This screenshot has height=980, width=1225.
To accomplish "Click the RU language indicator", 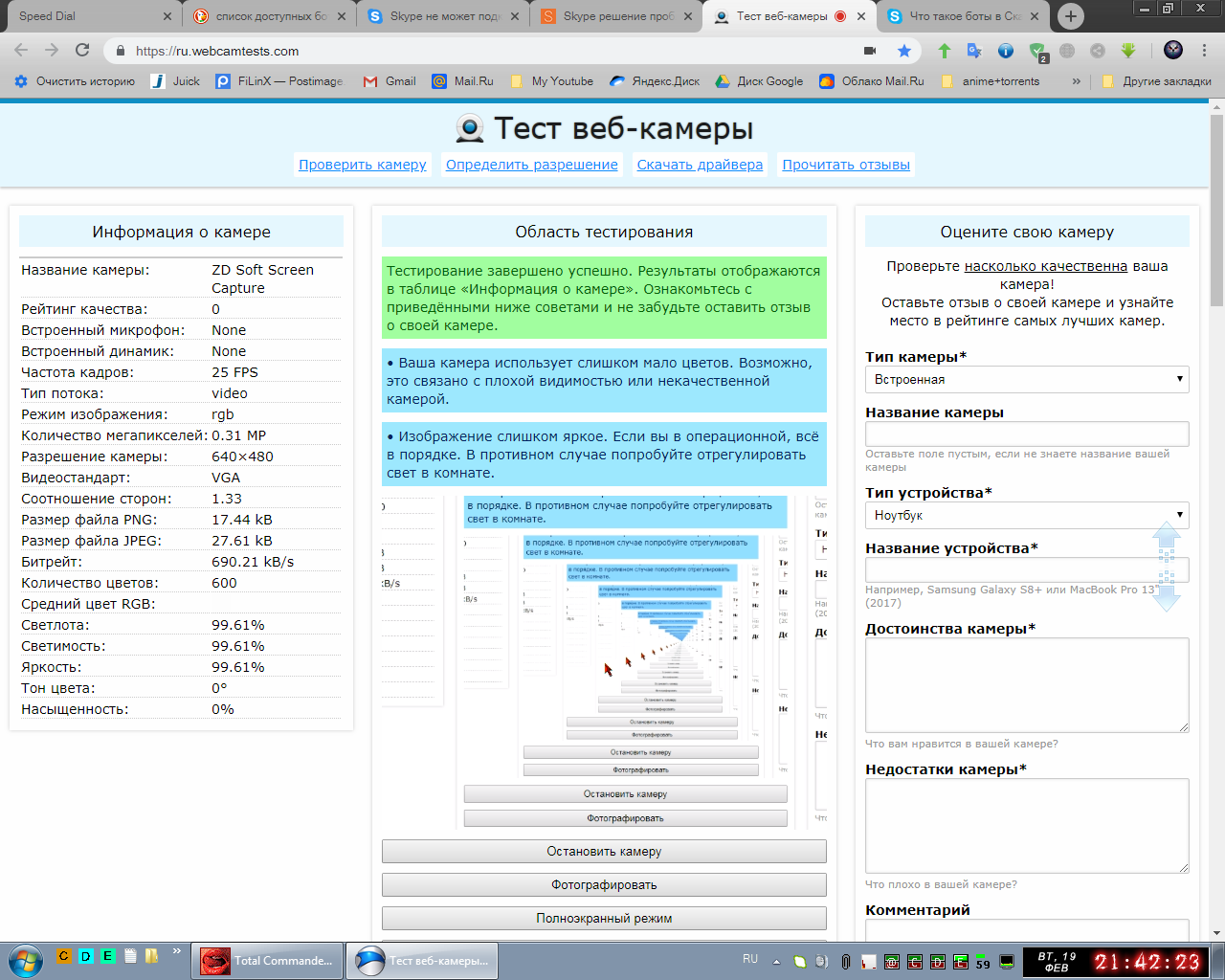I will tap(750, 959).
